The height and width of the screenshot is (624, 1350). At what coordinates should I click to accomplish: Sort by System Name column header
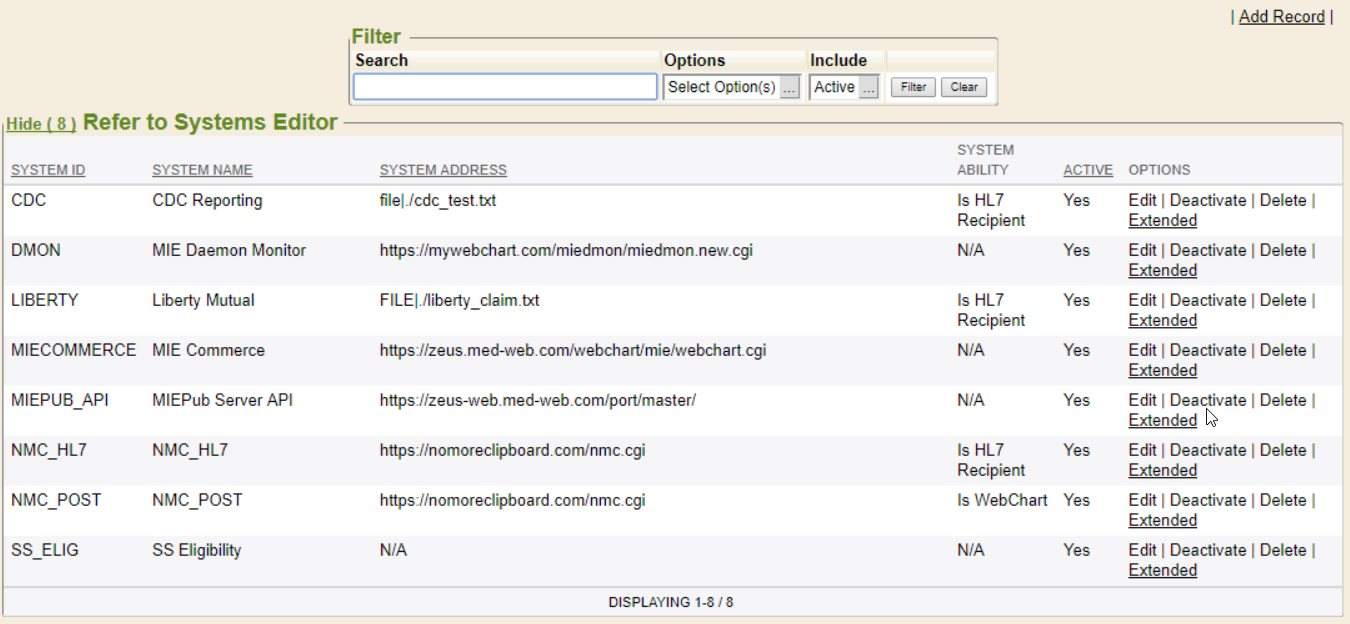click(202, 170)
